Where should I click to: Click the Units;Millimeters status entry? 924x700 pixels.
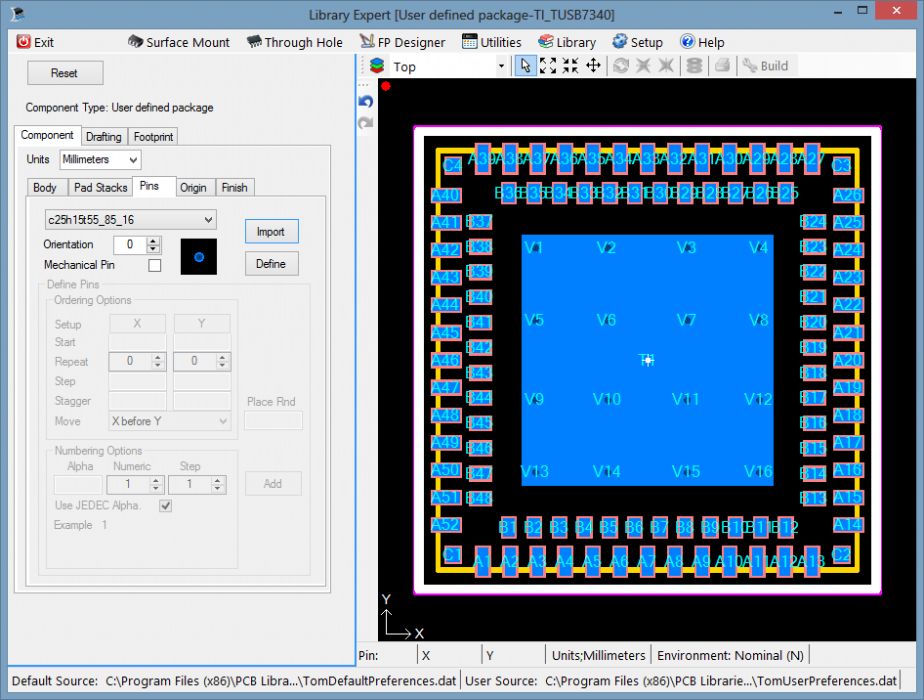(598, 655)
